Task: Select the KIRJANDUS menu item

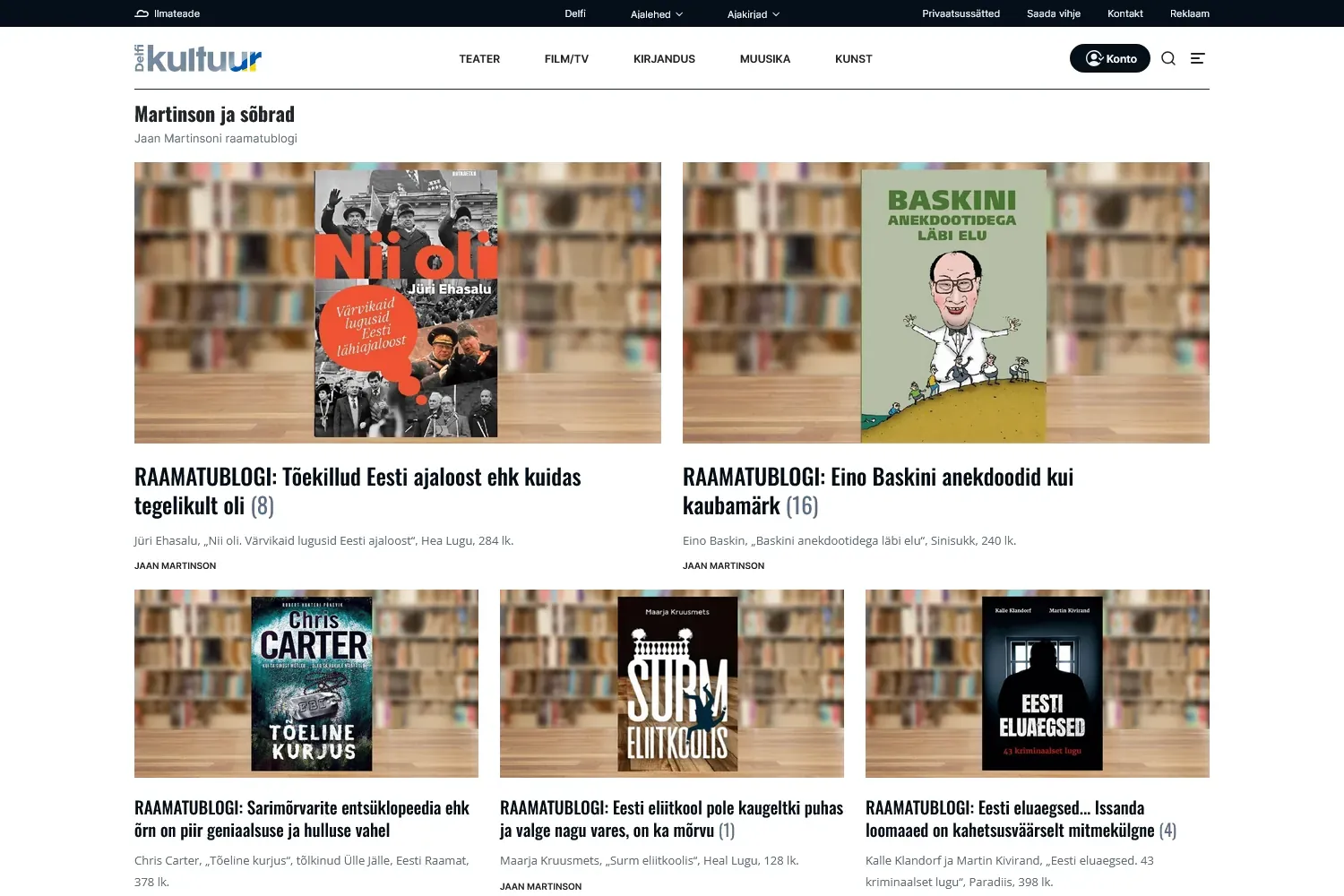Action: (x=664, y=59)
